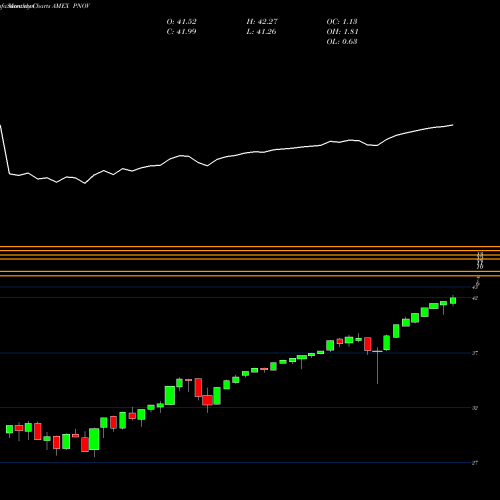Click the 32 price axis label
This screenshot has width=500, height=500.
(x=475, y=408)
